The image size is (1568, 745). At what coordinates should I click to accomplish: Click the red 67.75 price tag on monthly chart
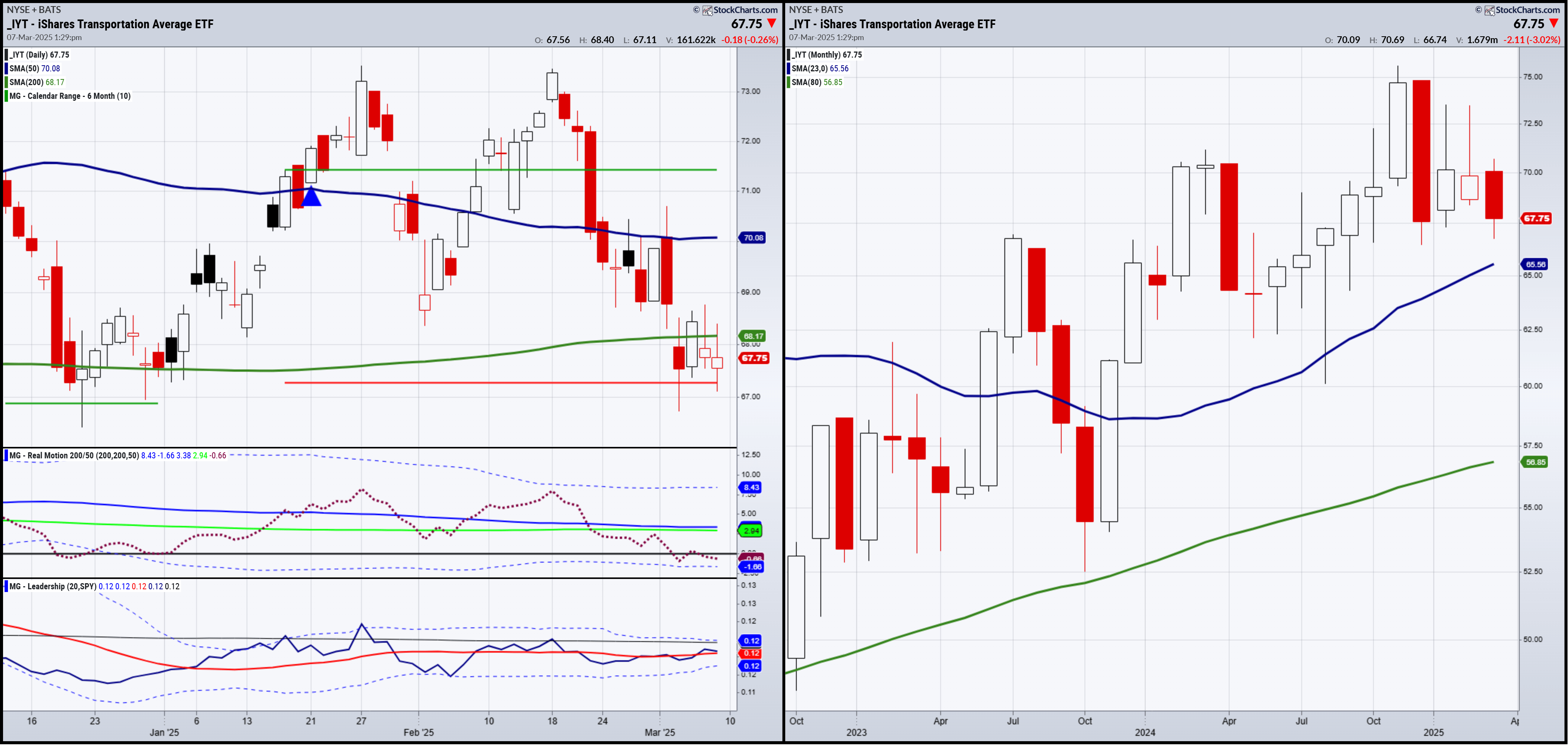(1536, 218)
